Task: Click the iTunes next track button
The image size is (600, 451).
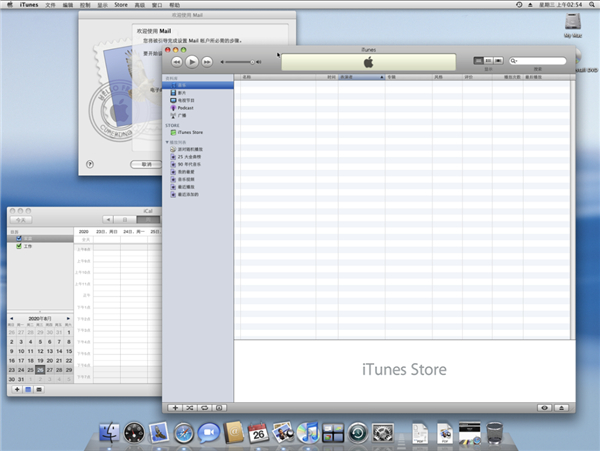Action: 207,62
